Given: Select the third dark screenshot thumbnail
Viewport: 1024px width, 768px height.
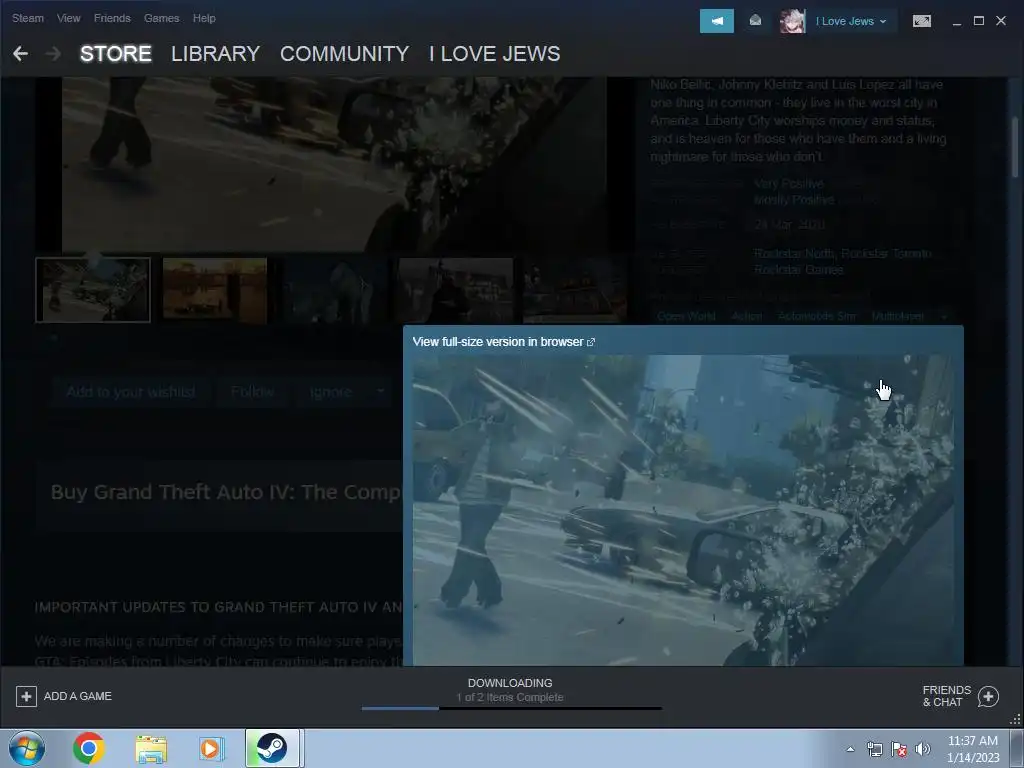Looking at the screenshot, I should click(335, 290).
